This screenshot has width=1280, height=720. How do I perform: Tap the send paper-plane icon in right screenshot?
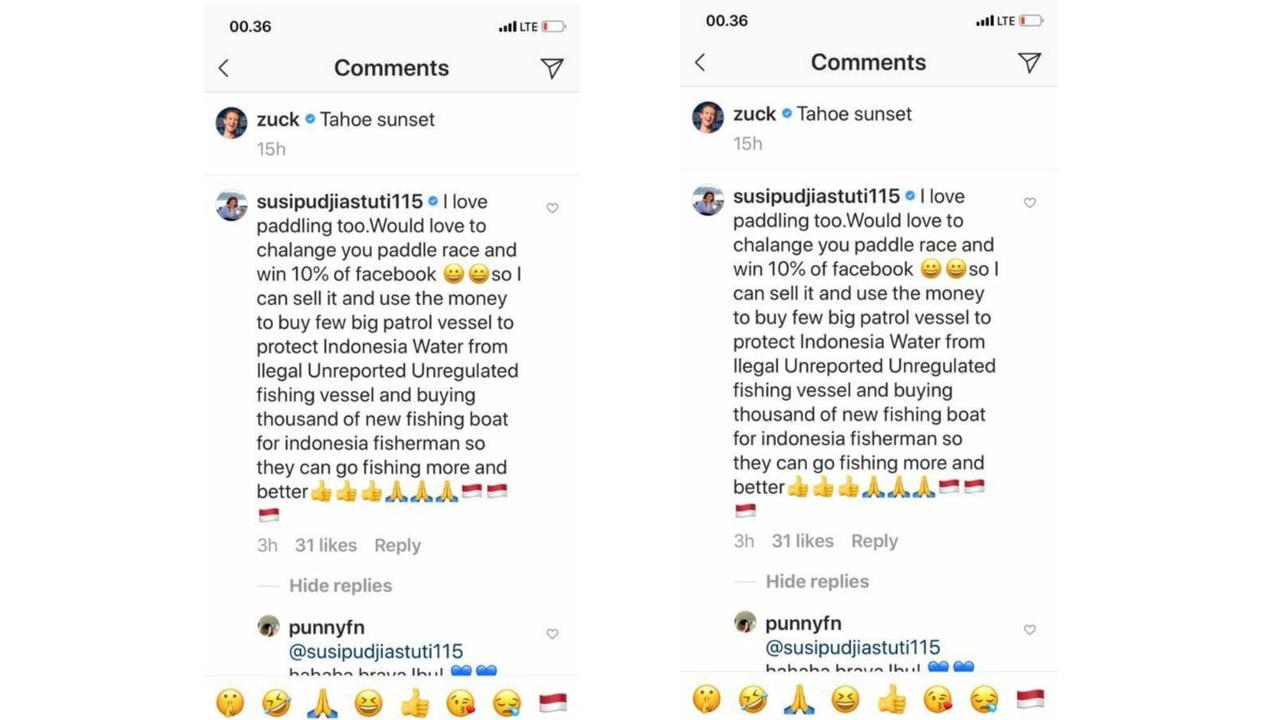pos(1029,62)
